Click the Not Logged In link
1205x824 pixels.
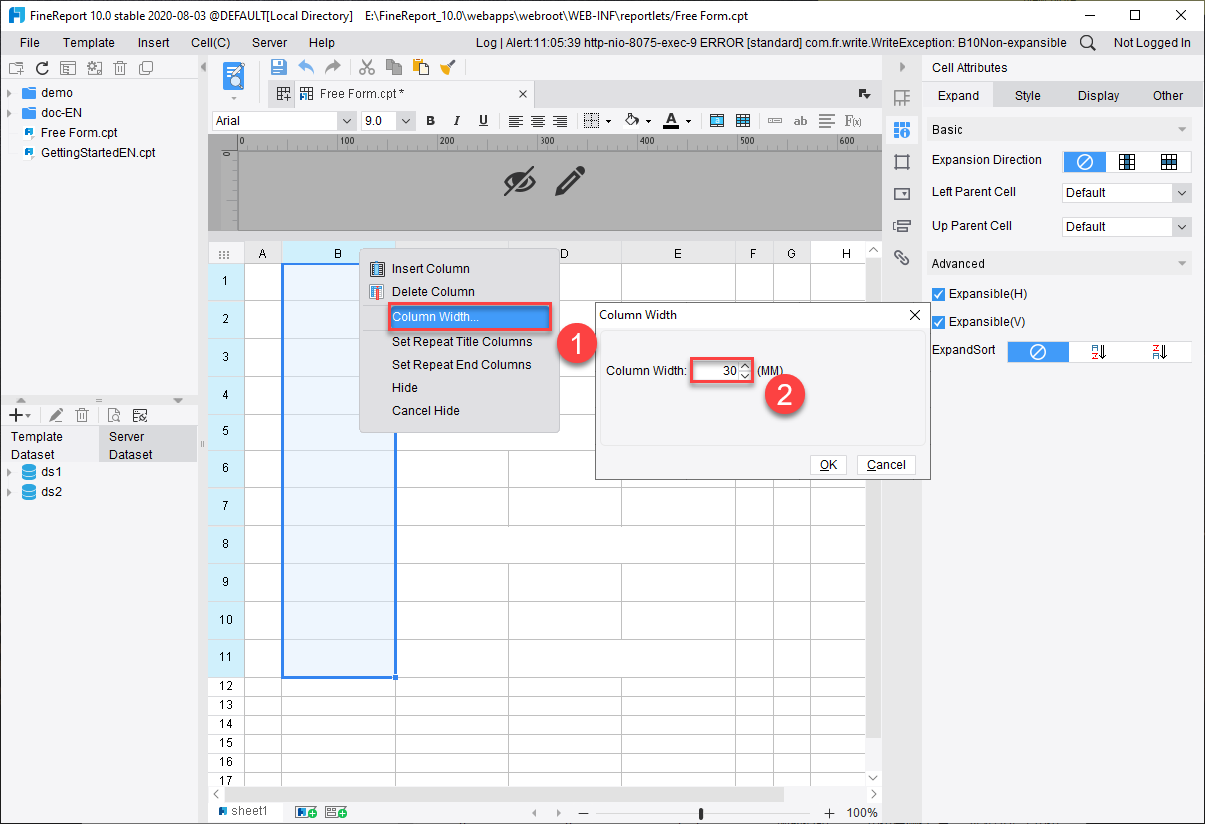[1152, 43]
